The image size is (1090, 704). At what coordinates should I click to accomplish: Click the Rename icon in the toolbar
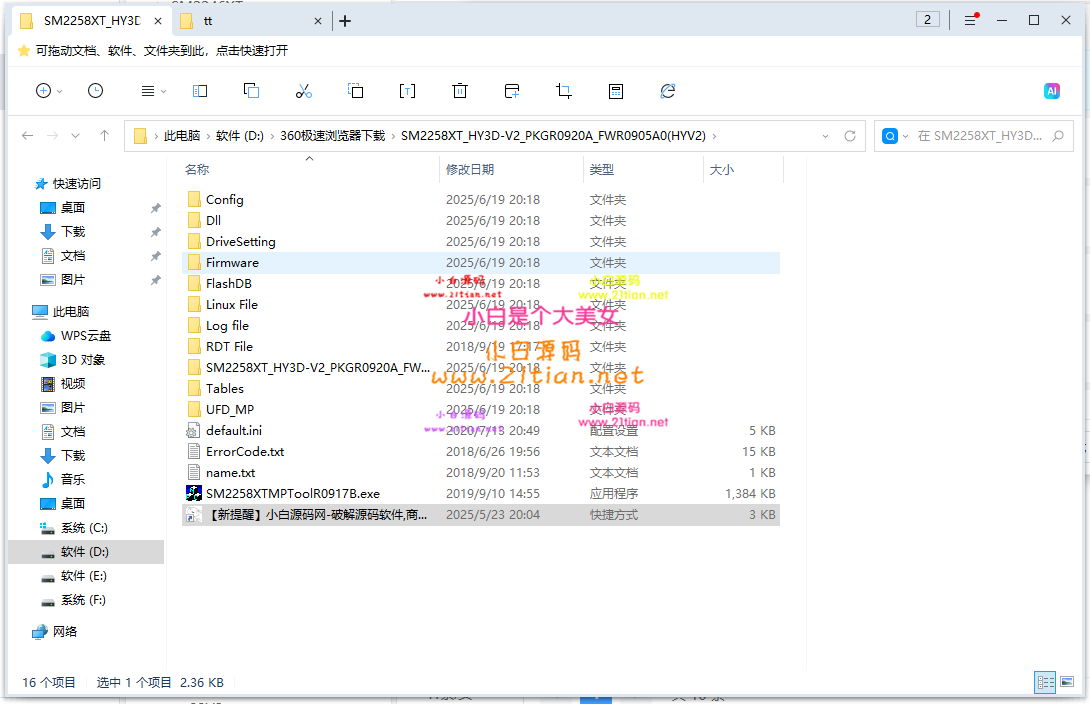(x=407, y=90)
